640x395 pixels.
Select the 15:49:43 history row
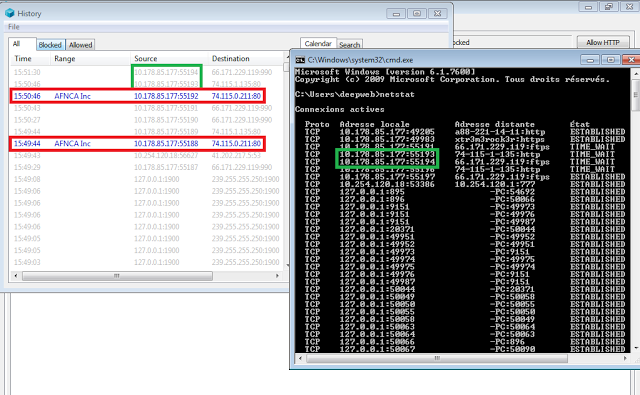pos(147,155)
